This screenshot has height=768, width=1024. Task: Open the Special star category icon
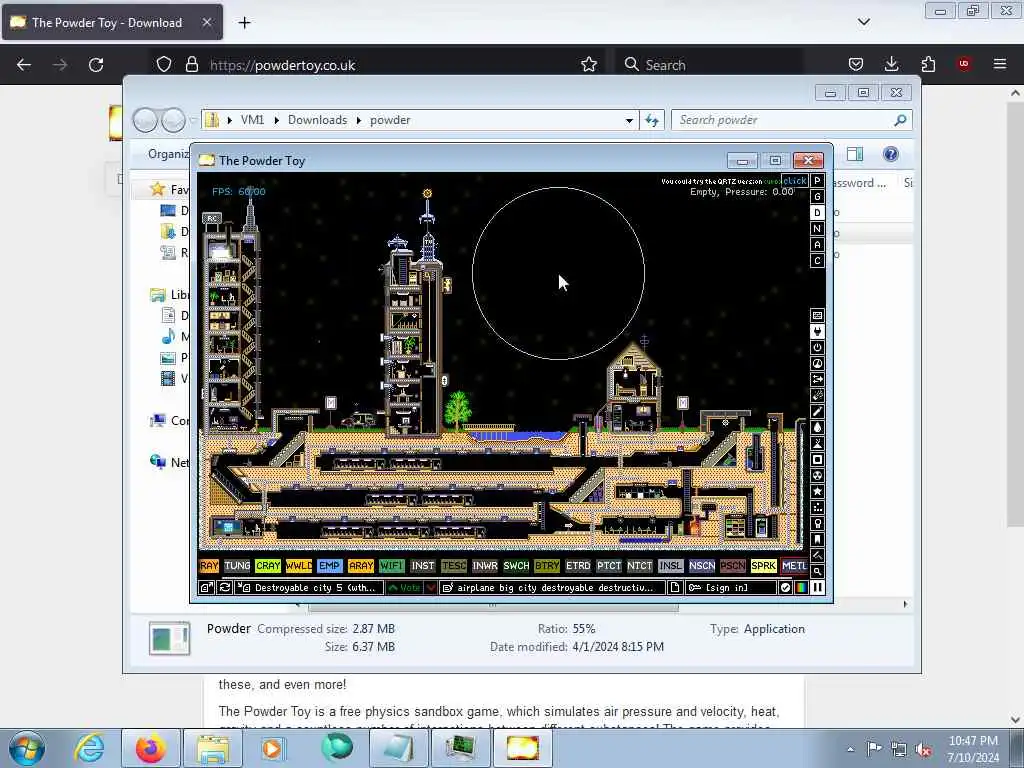coord(817,492)
